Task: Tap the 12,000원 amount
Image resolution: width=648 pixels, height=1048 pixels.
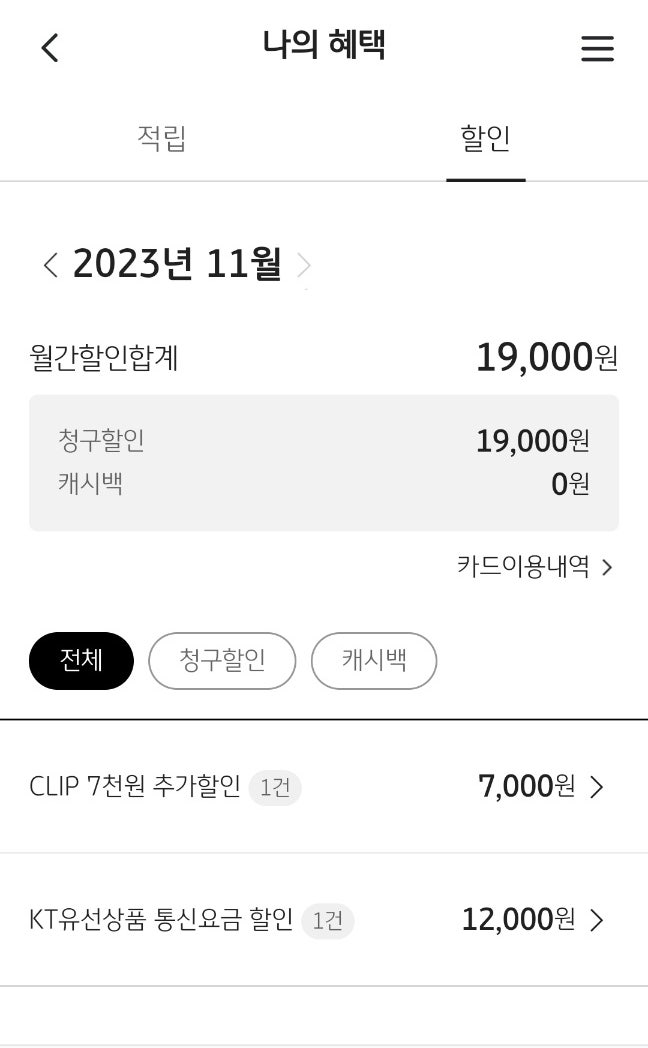Action: click(518, 920)
